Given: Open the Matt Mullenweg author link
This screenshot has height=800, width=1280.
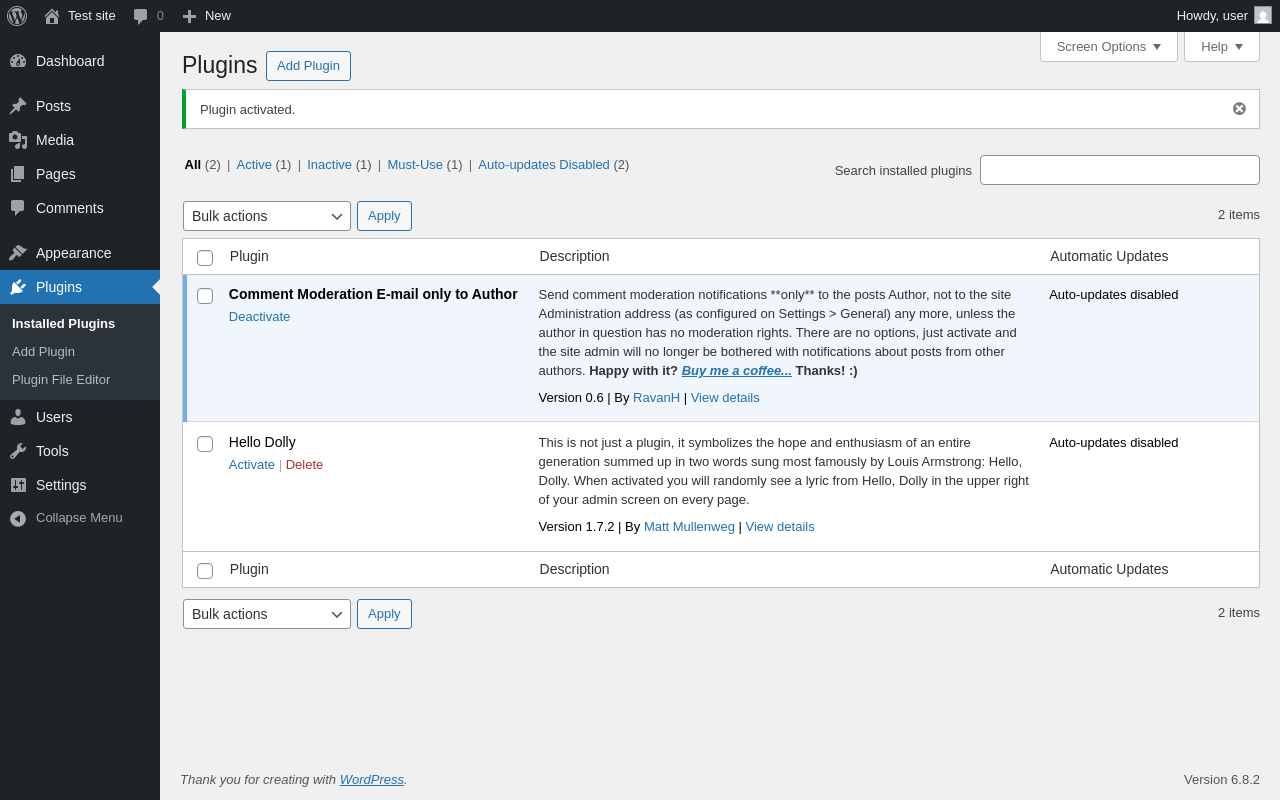Looking at the screenshot, I should coord(689,527).
